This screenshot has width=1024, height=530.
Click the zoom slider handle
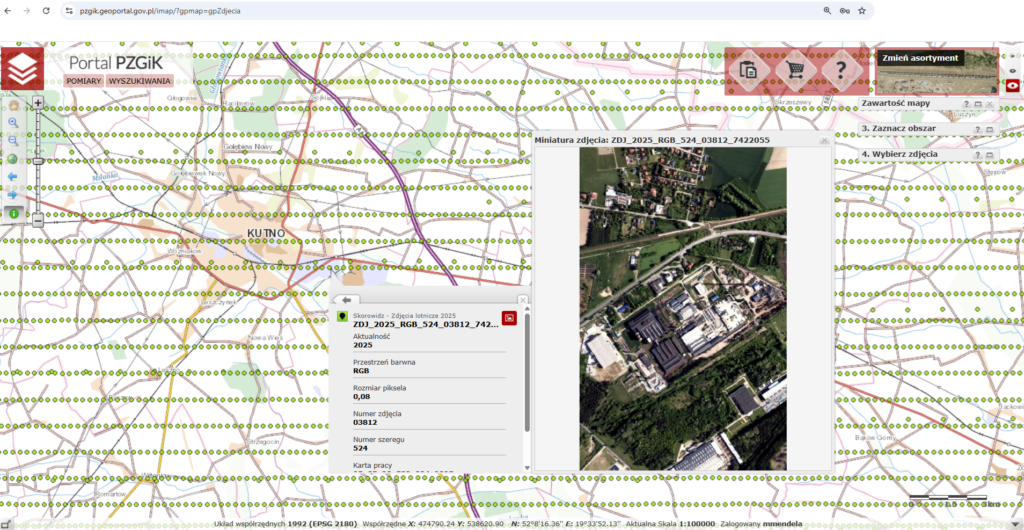point(38,160)
